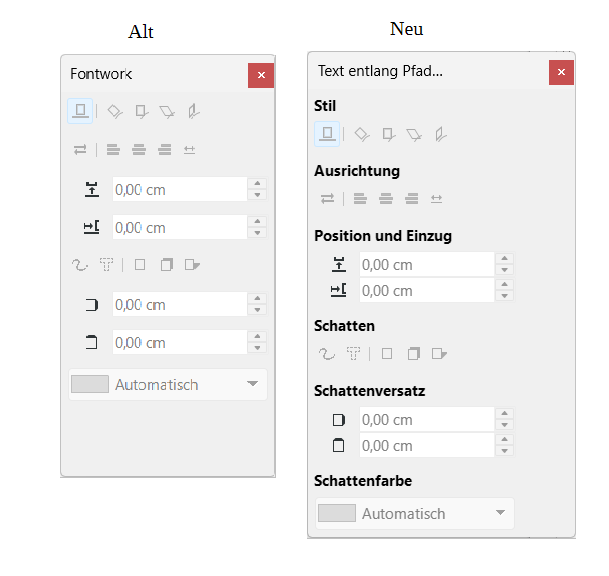Toggle Text Contour icon in Schatten section
Screen dimensions: 609x576
(x=353, y=353)
